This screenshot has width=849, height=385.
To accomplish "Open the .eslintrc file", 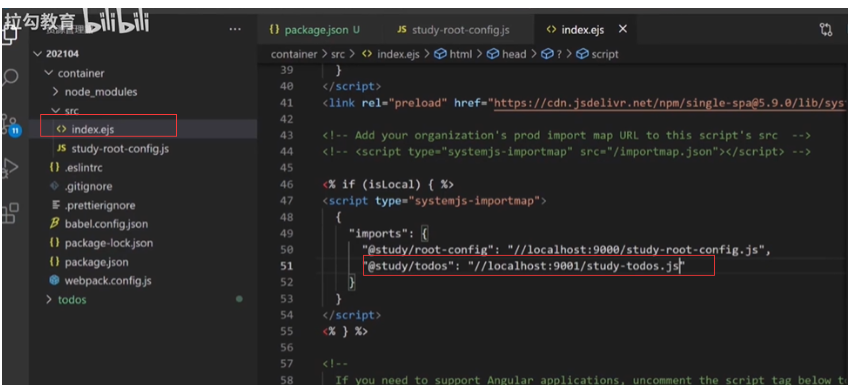I will [x=82, y=167].
